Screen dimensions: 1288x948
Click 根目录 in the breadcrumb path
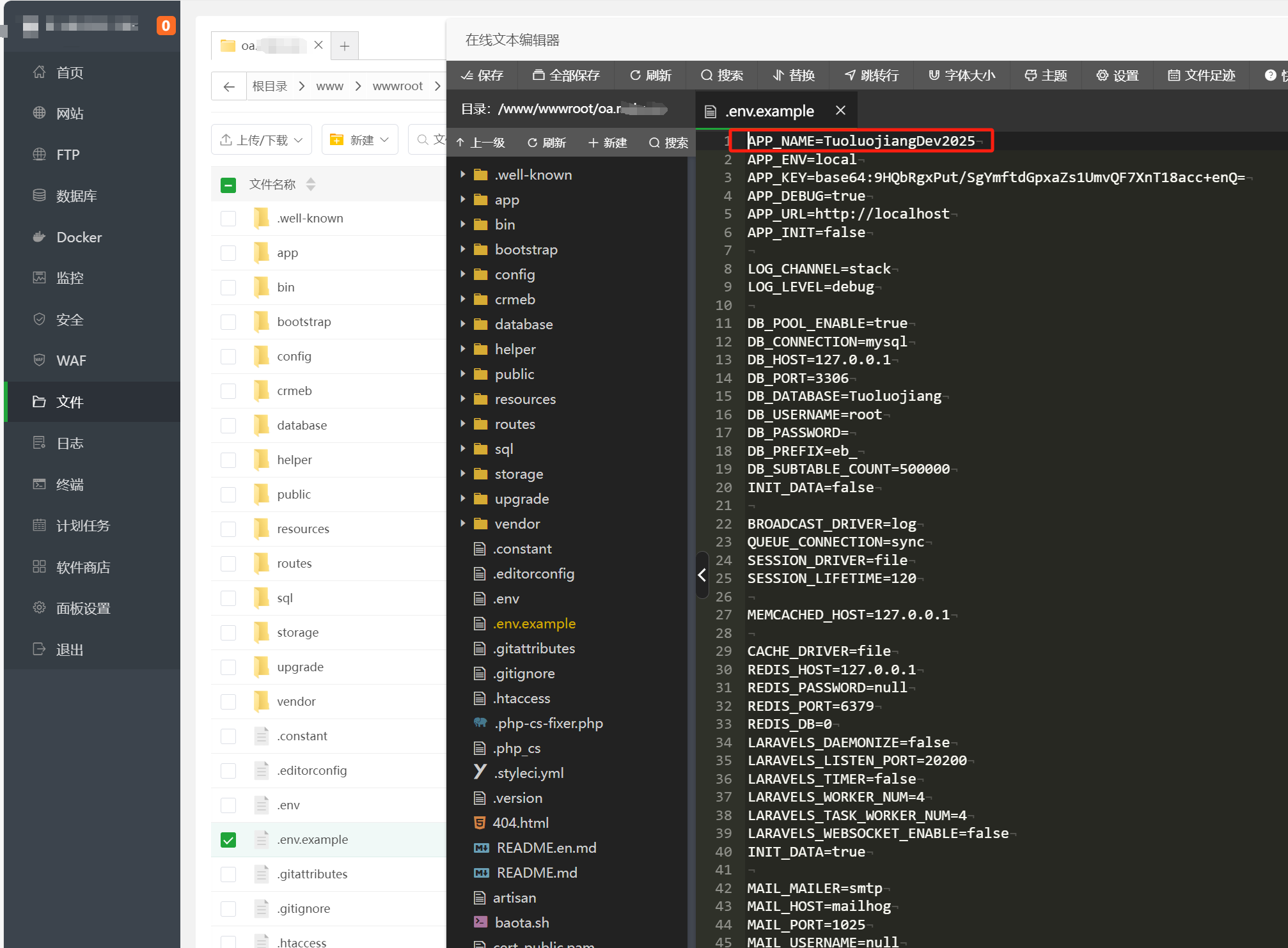[270, 86]
